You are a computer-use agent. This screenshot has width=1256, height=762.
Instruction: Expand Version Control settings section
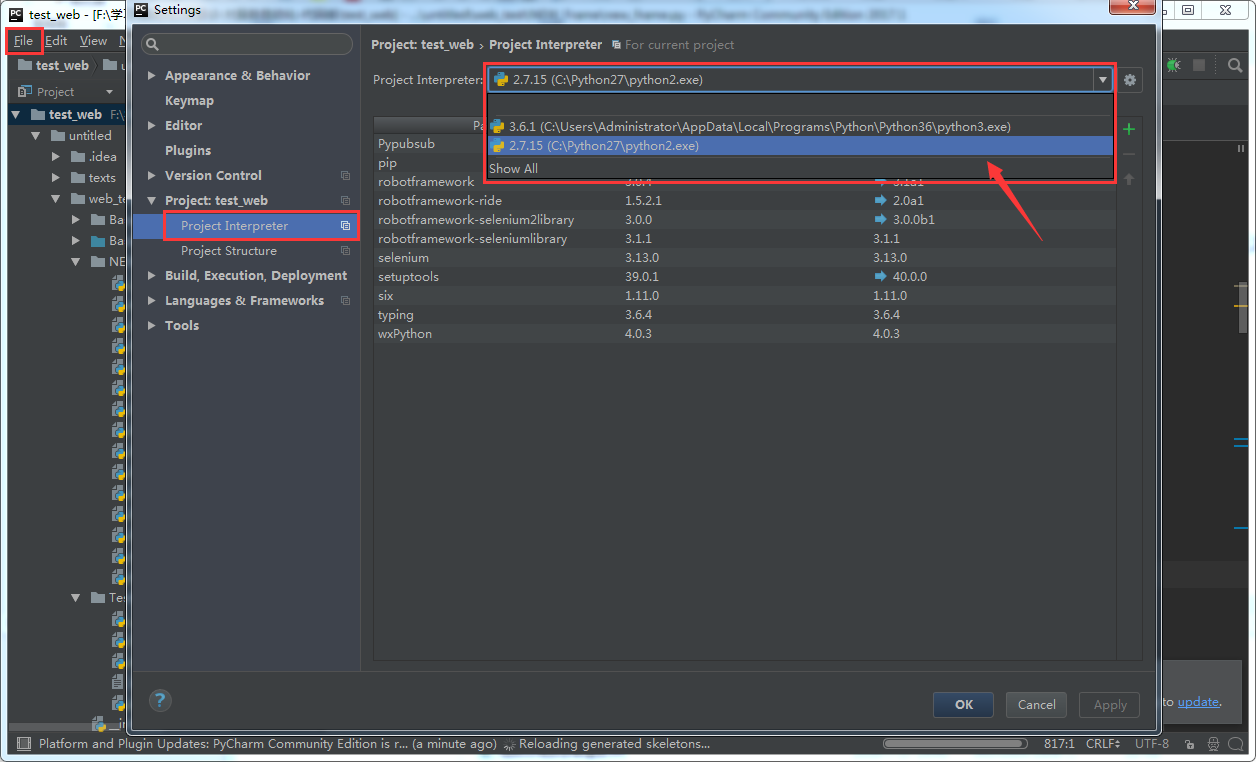(x=152, y=176)
